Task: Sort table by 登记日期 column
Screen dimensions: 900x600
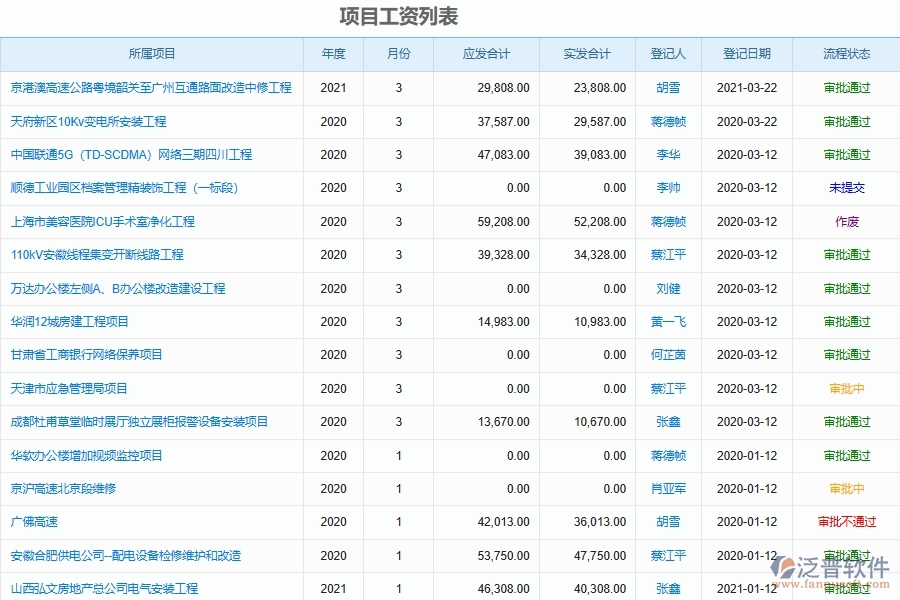Action: pos(744,54)
